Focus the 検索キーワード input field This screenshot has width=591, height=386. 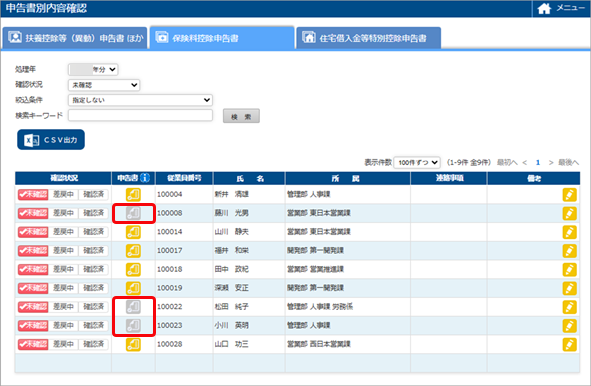140,115
